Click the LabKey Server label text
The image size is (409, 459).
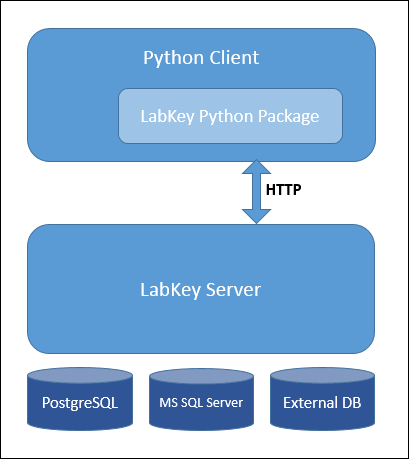coord(200,289)
